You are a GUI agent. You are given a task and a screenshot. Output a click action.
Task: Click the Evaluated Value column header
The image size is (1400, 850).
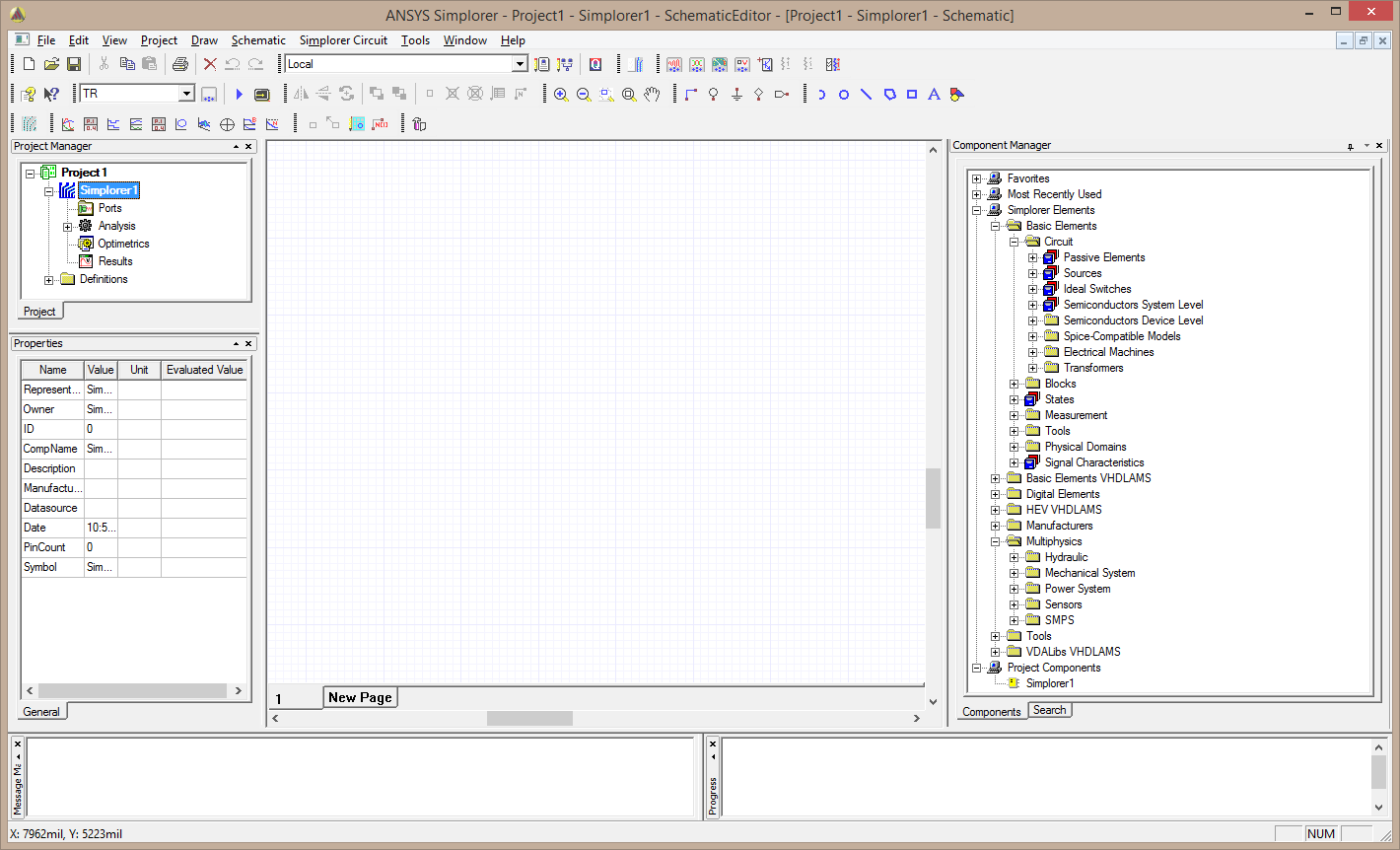coord(204,370)
